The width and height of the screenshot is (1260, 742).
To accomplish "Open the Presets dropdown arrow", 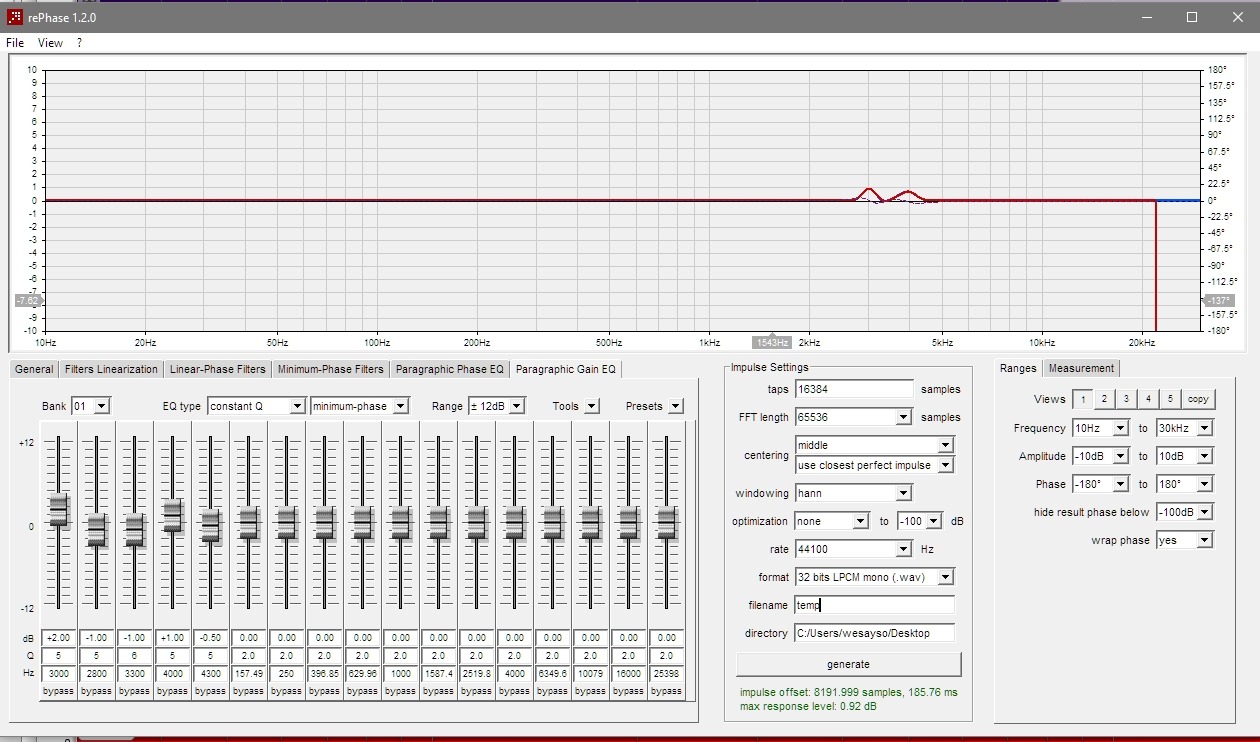I will [x=676, y=406].
